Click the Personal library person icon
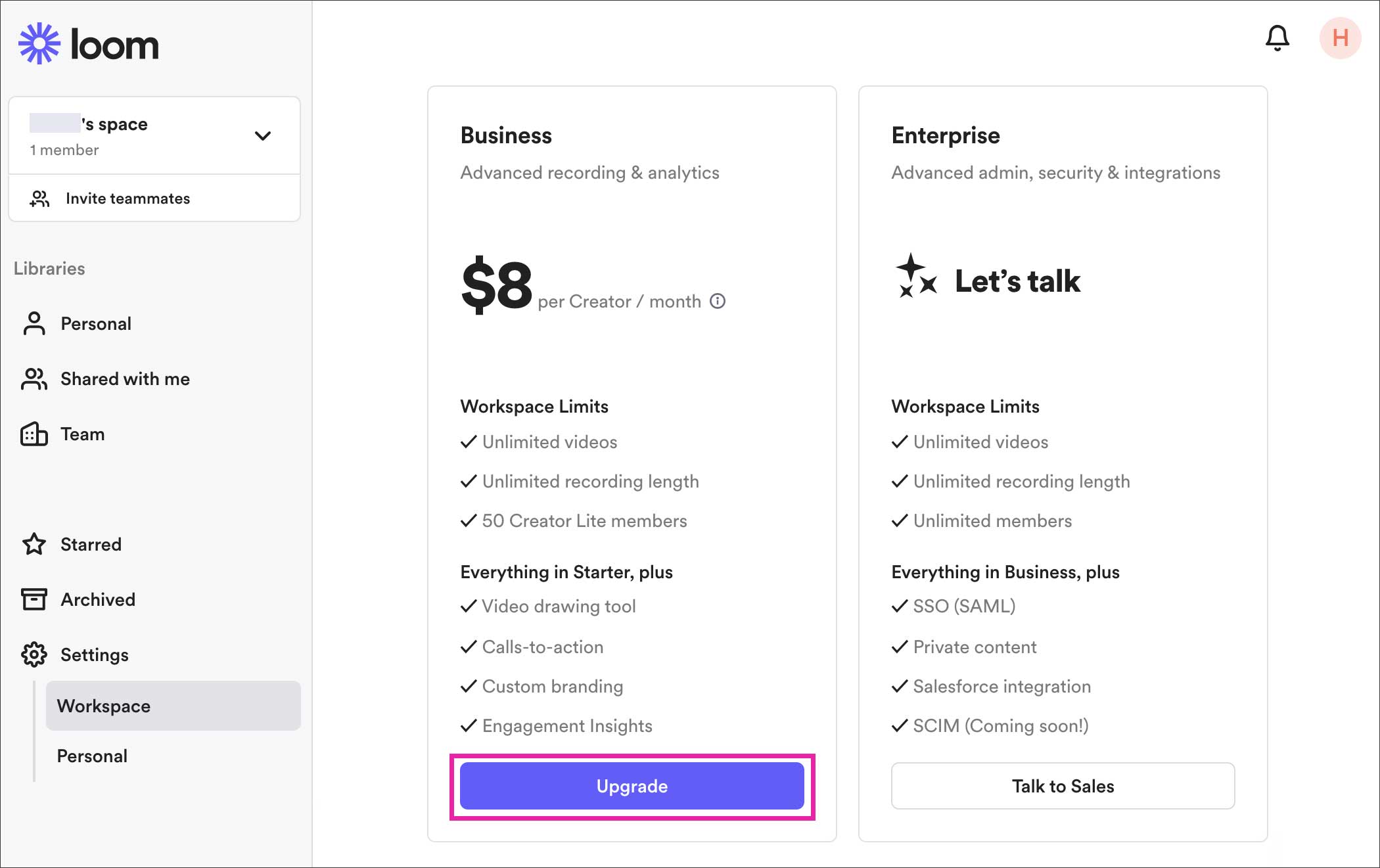Screen dimensions: 1380x868 point(34,323)
